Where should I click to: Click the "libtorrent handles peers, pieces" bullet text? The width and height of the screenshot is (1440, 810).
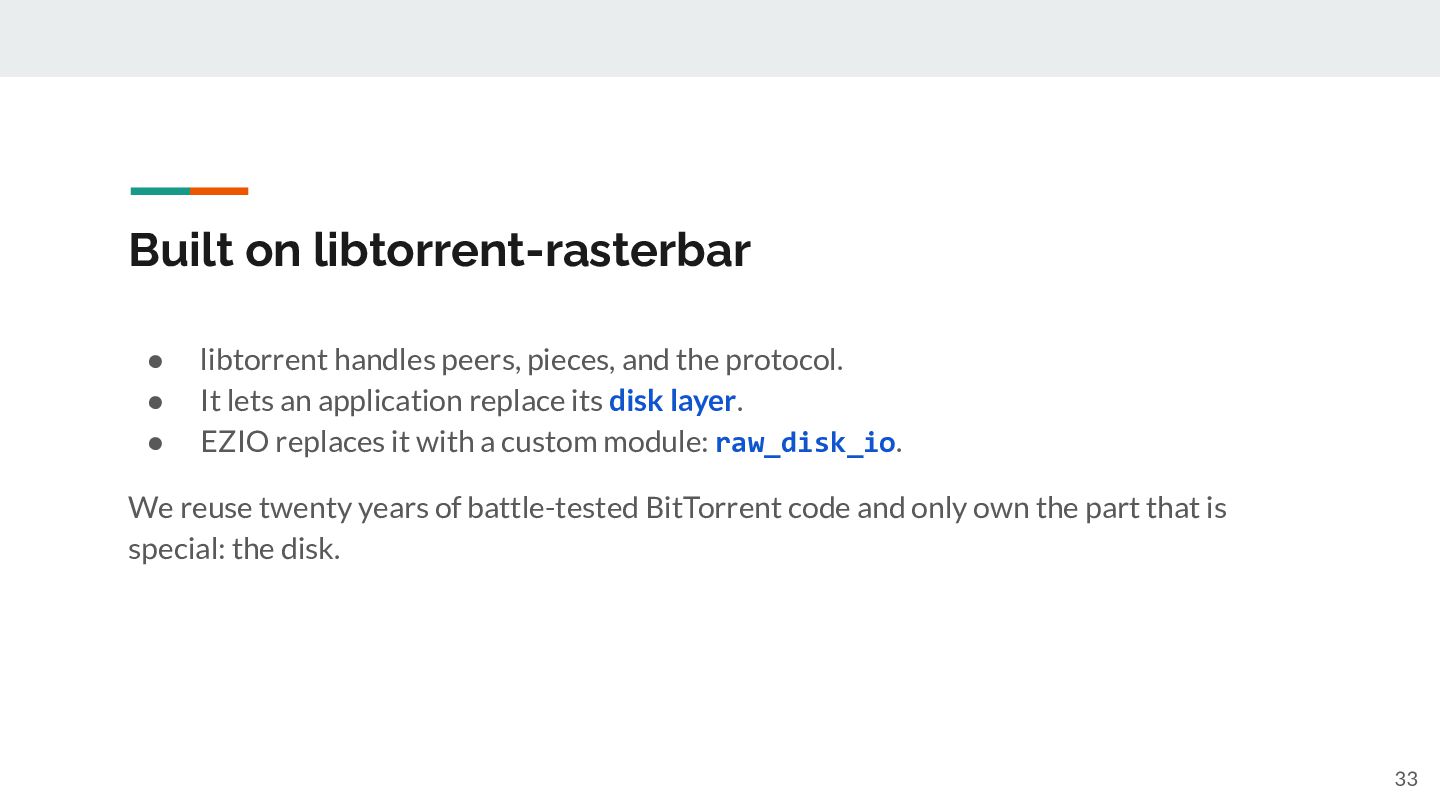pos(521,360)
